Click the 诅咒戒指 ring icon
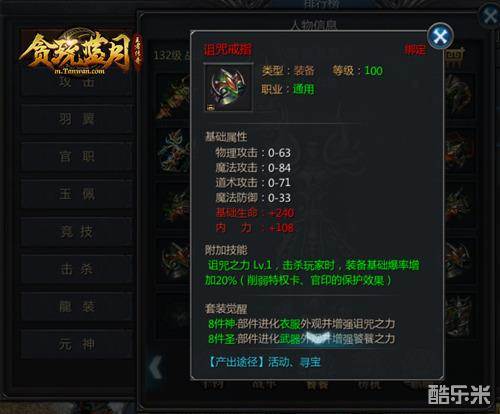500x414 pixels. pyautogui.click(x=228, y=87)
